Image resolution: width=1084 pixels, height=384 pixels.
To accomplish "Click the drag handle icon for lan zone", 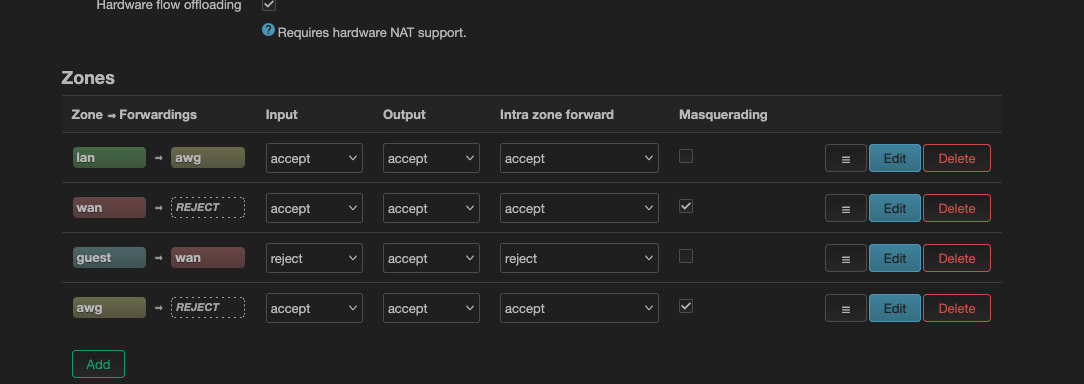I will [845, 158].
